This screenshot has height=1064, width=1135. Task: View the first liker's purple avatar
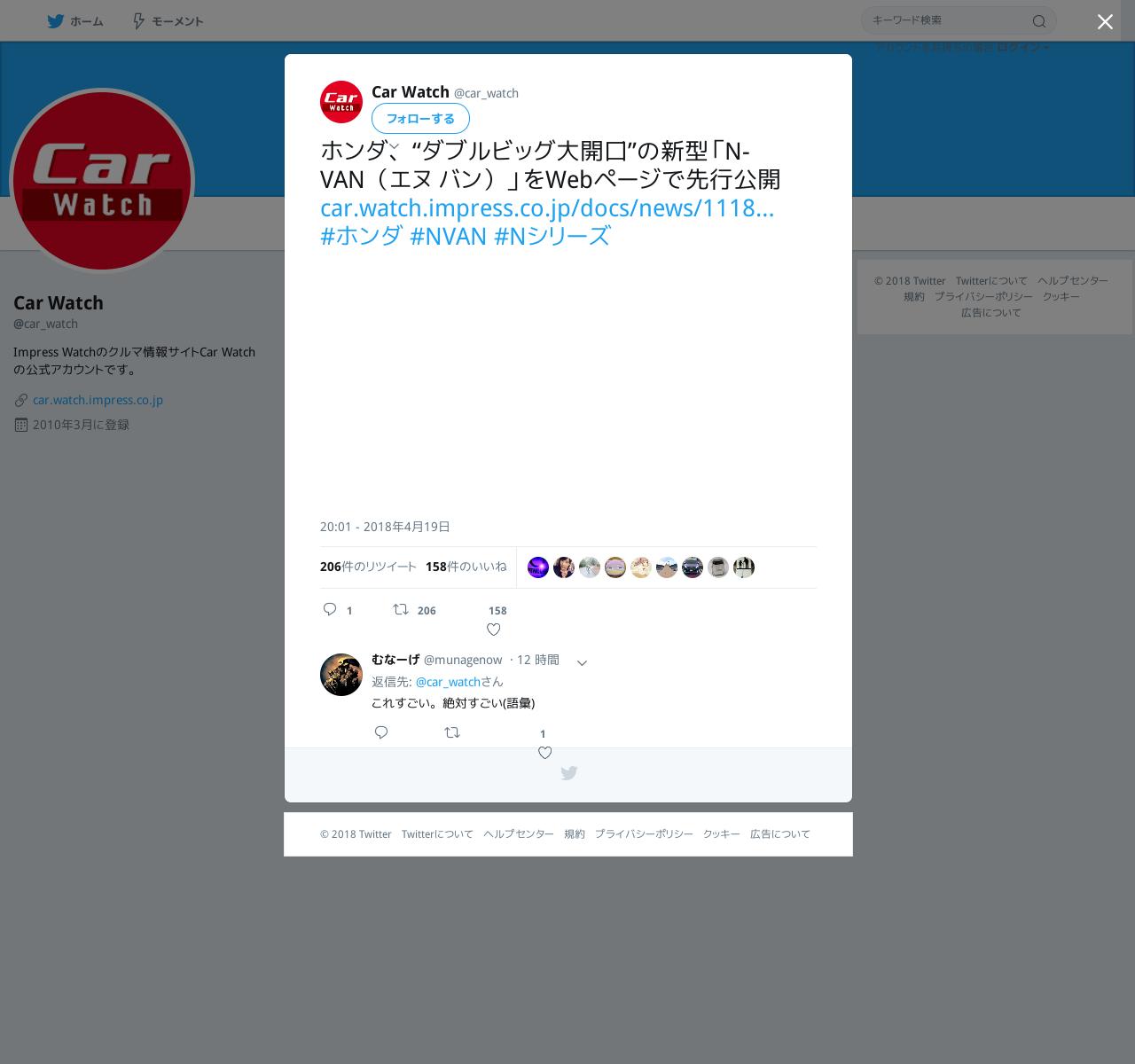pyautogui.click(x=538, y=567)
